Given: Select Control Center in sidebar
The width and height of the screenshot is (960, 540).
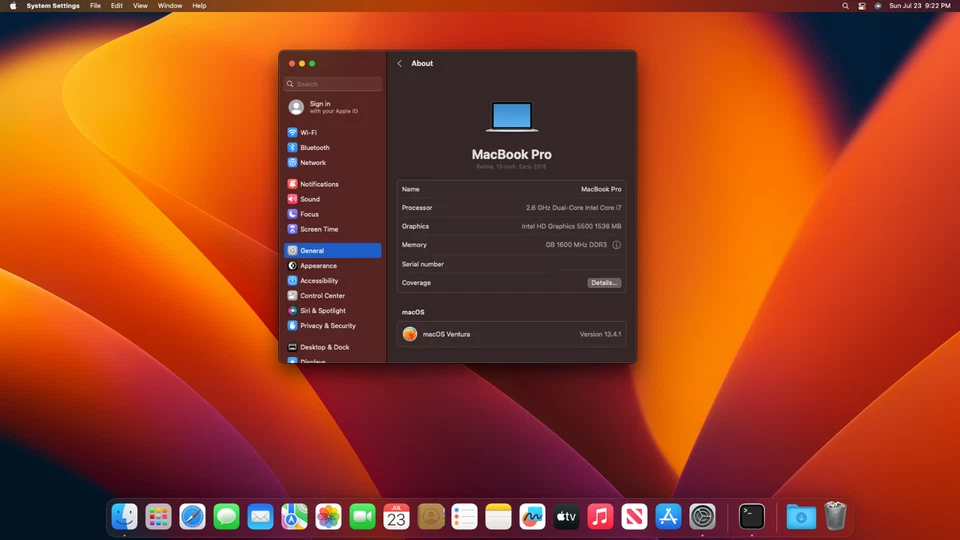Looking at the screenshot, I should (332, 296).
